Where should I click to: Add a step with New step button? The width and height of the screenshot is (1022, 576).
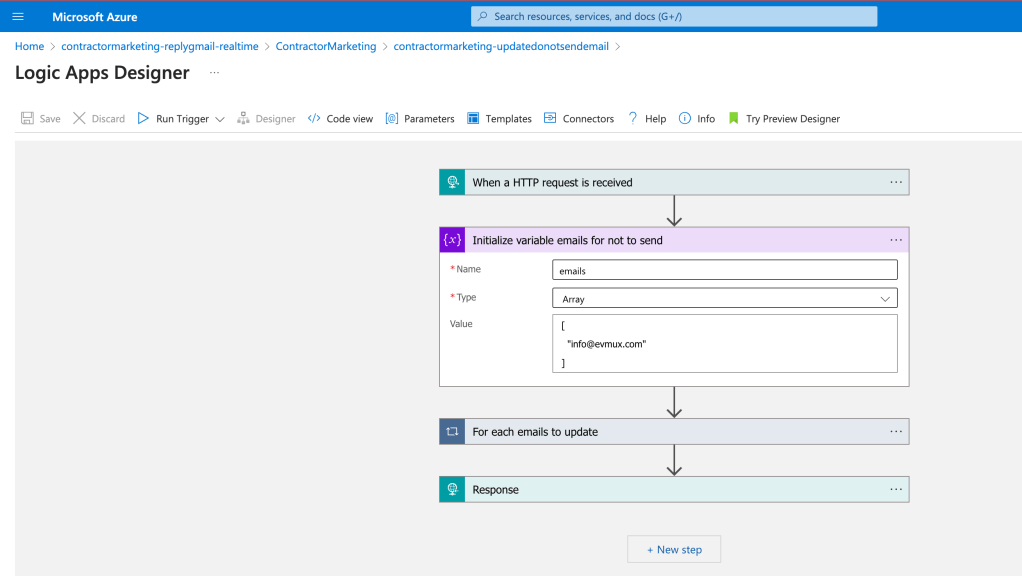pos(674,549)
